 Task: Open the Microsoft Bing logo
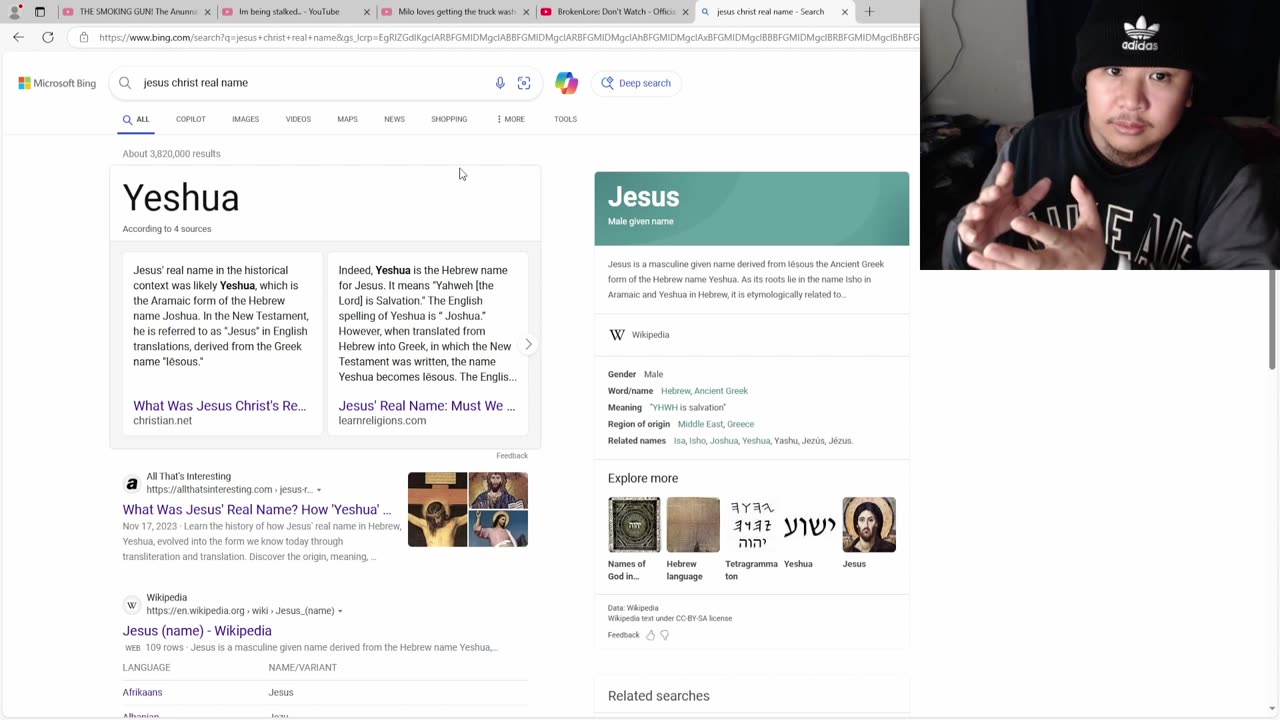pyautogui.click(x=57, y=83)
